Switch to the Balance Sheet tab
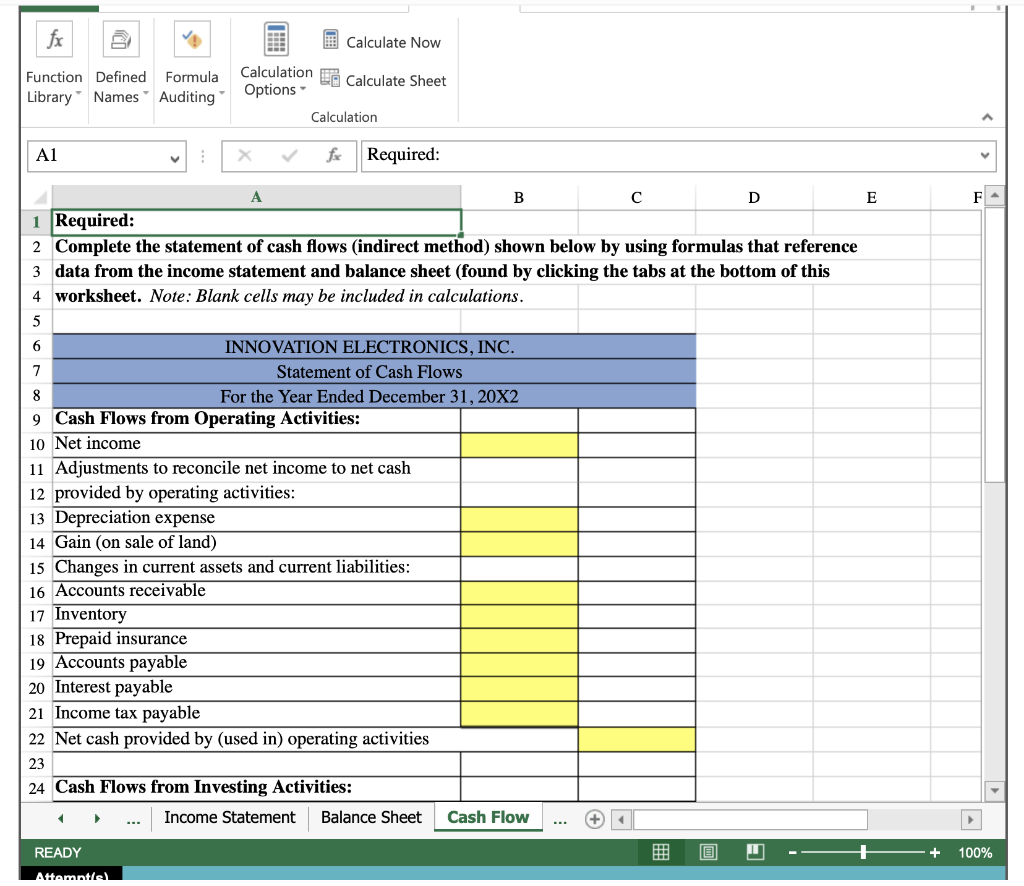1024x886 pixels. tap(371, 817)
